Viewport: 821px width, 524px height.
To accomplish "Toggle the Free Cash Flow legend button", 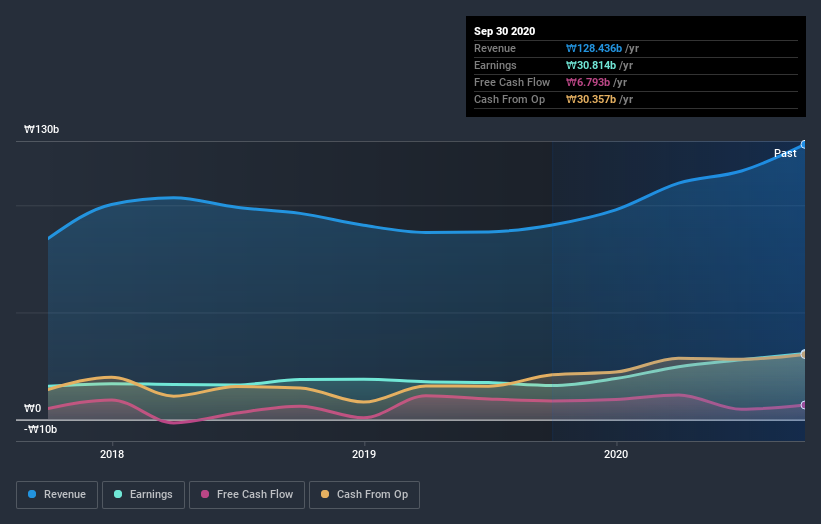I will (x=247, y=495).
